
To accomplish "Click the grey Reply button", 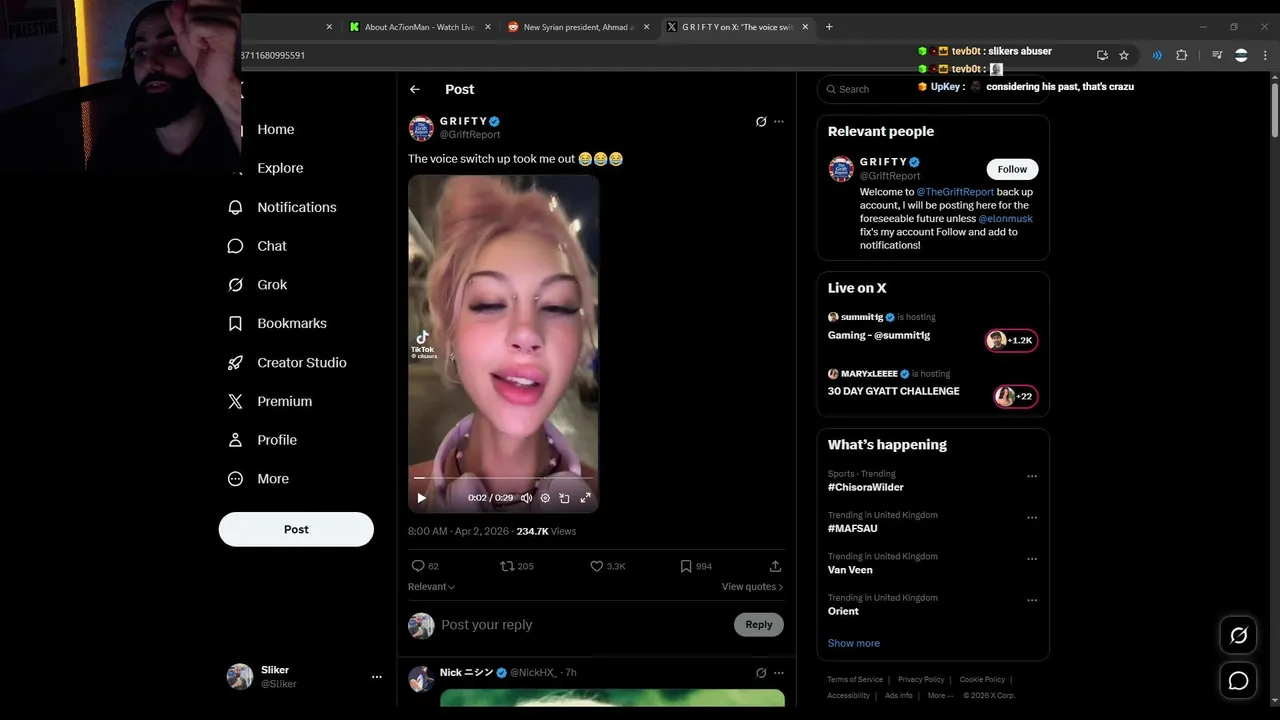I will click(x=759, y=625).
